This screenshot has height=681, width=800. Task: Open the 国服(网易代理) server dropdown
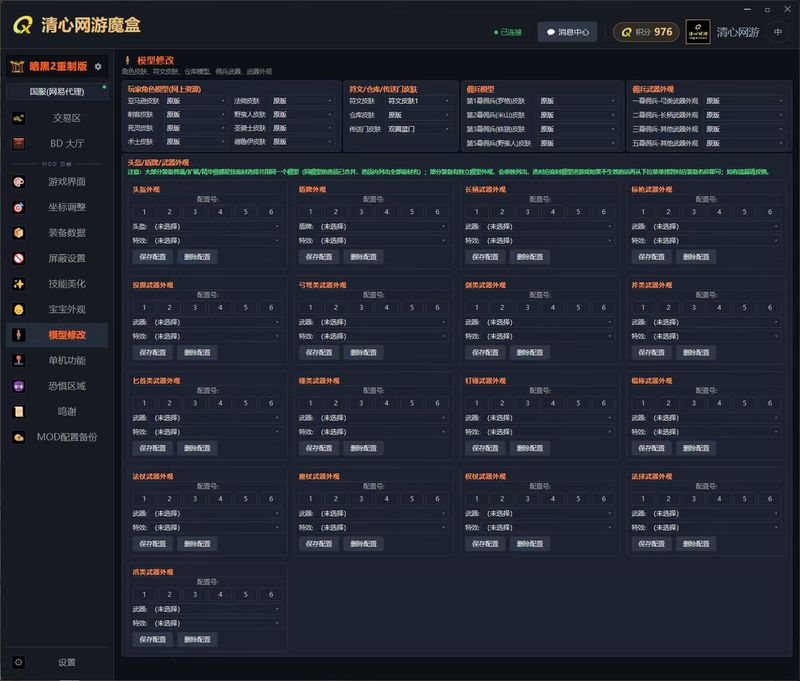point(57,92)
